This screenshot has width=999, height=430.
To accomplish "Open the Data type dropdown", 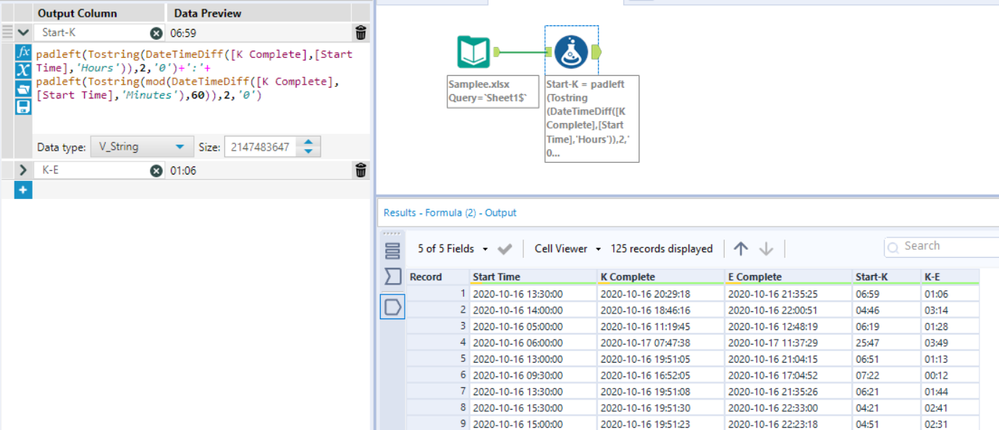I will (x=141, y=147).
